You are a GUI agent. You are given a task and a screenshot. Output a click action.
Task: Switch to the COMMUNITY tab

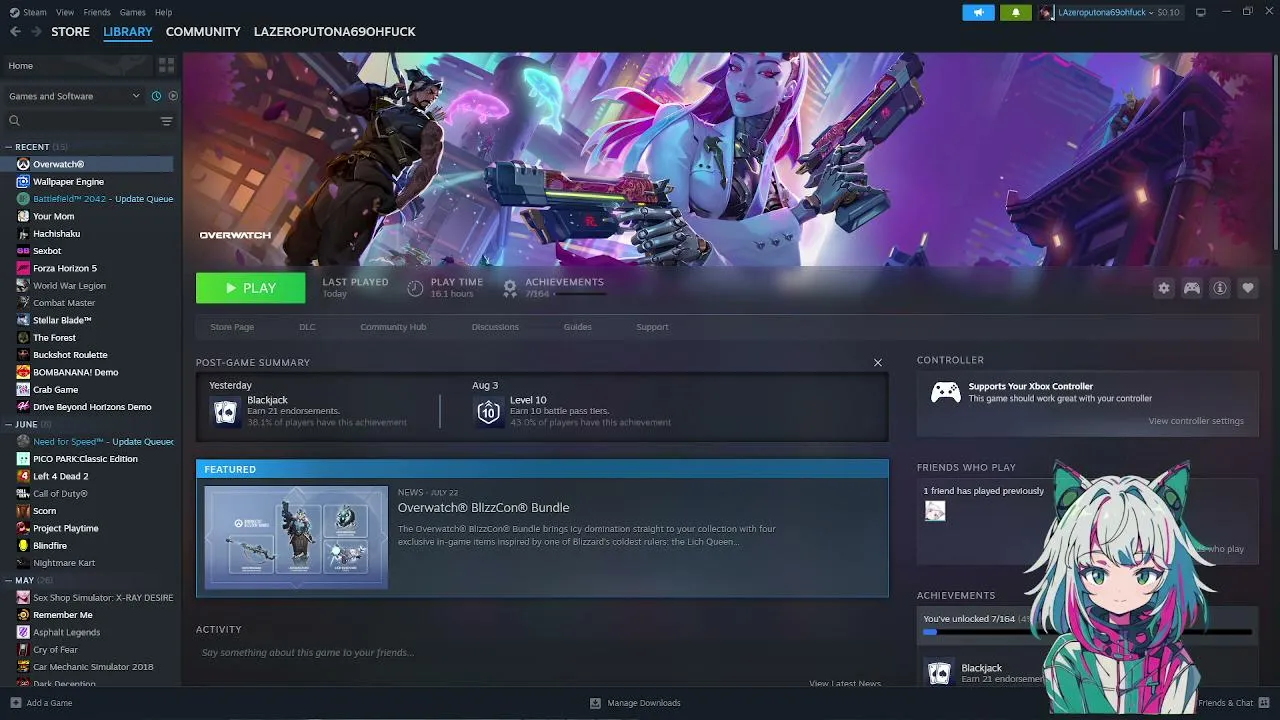tap(203, 32)
